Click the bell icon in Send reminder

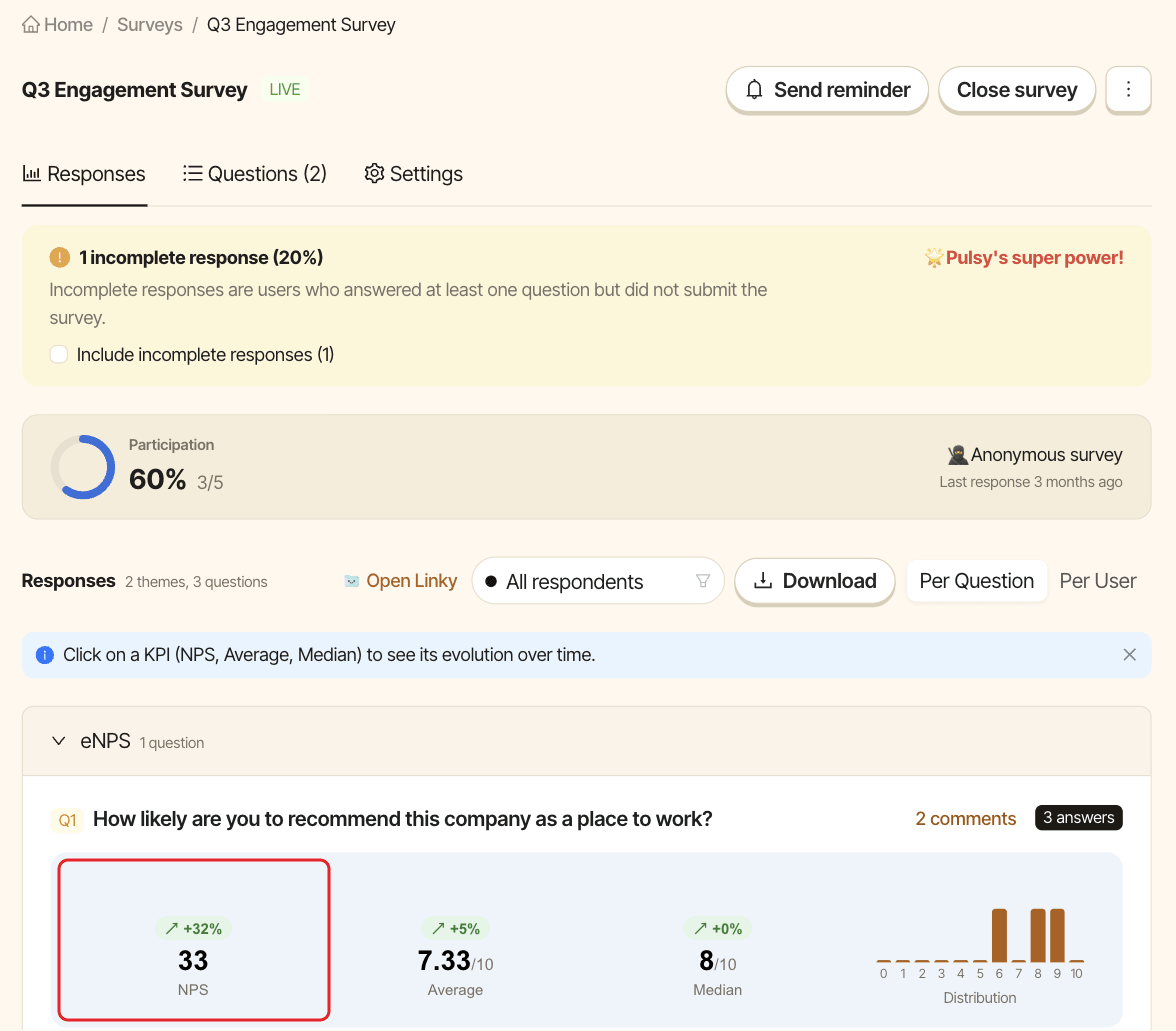pos(754,90)
